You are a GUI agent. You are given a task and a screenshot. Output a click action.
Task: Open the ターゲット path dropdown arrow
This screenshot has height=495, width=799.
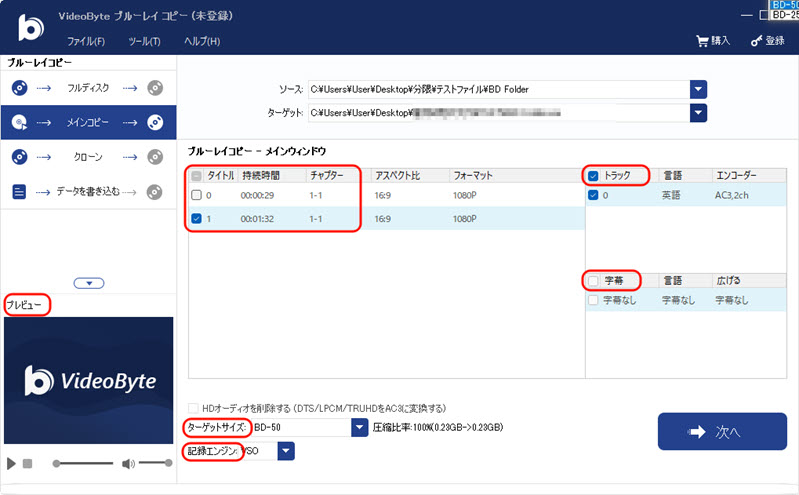[x=698, y=113]
